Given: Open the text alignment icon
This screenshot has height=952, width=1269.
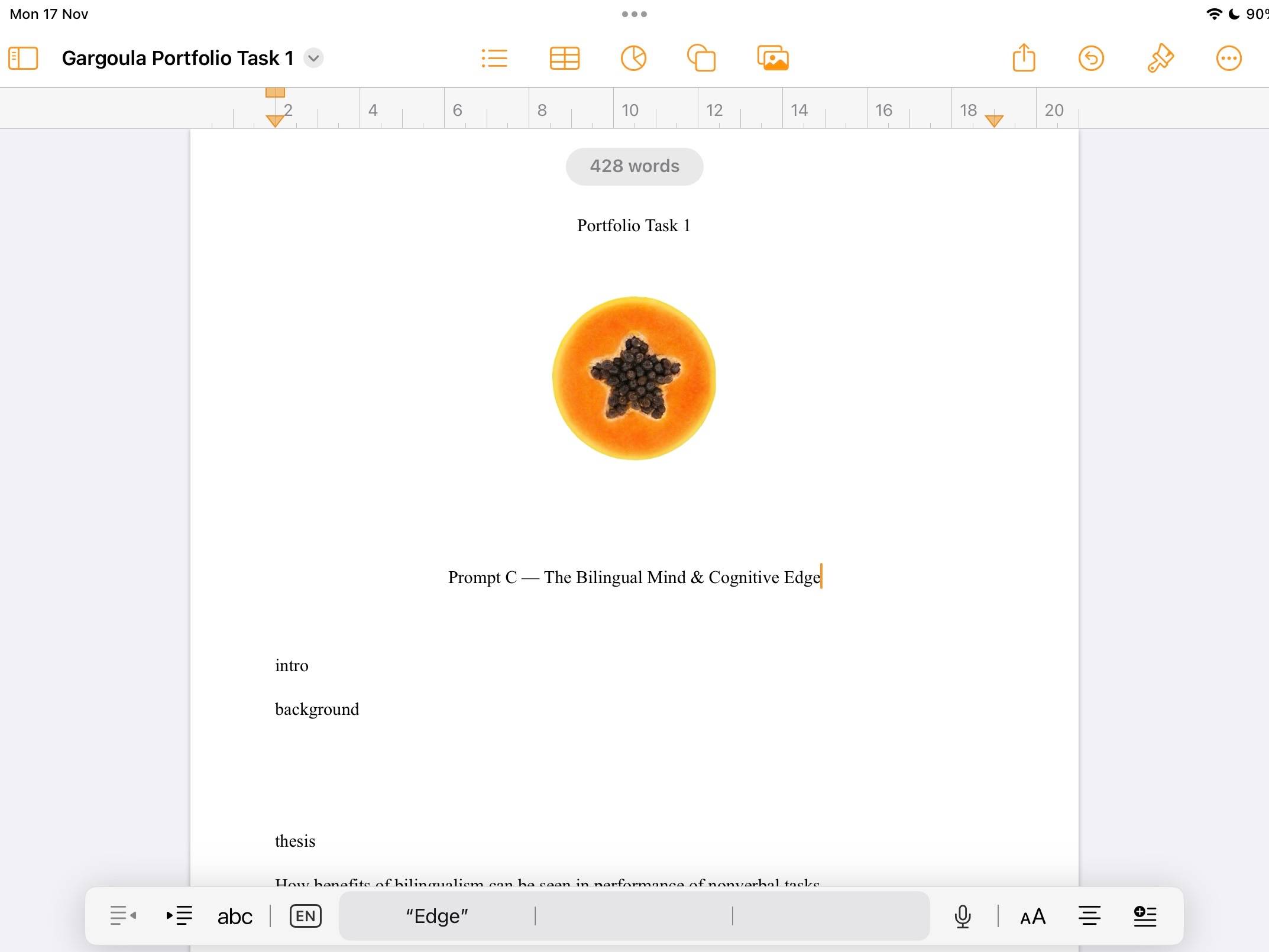Looking at the screenshot, I should tap(1089, 915).
